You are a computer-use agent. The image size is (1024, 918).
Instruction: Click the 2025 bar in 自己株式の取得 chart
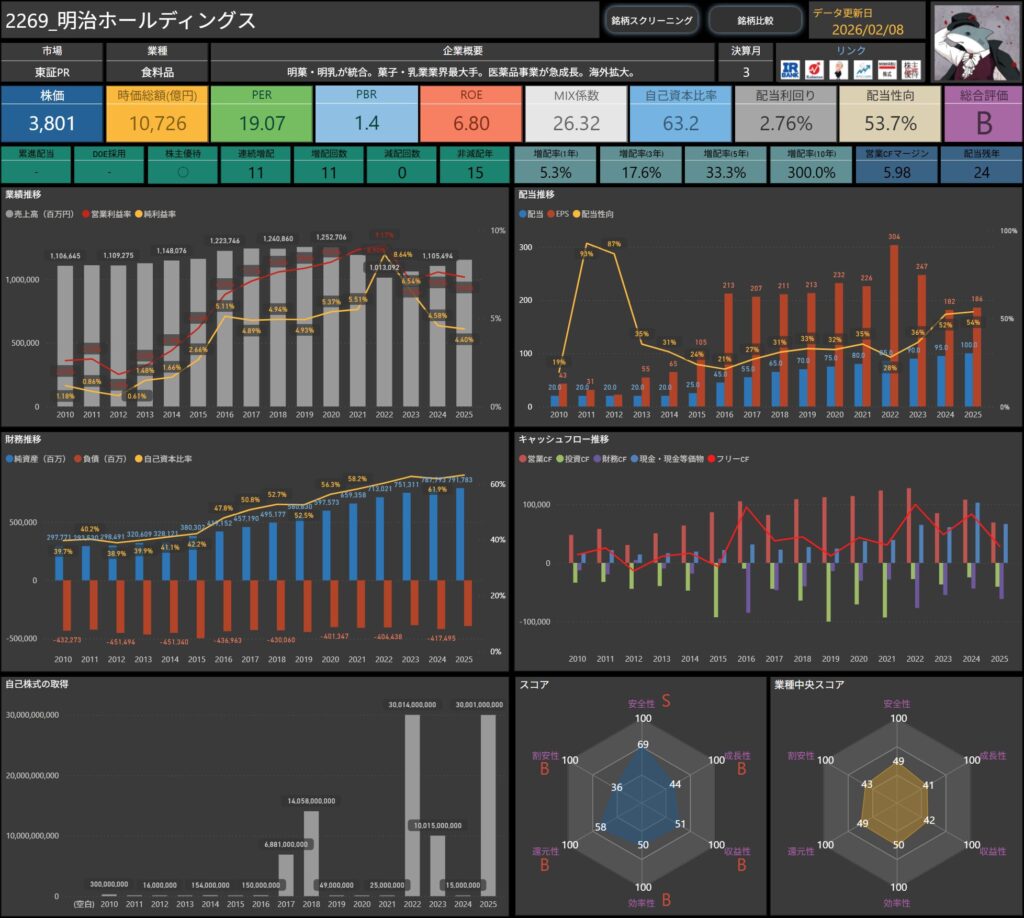click(x=490, y=805)
